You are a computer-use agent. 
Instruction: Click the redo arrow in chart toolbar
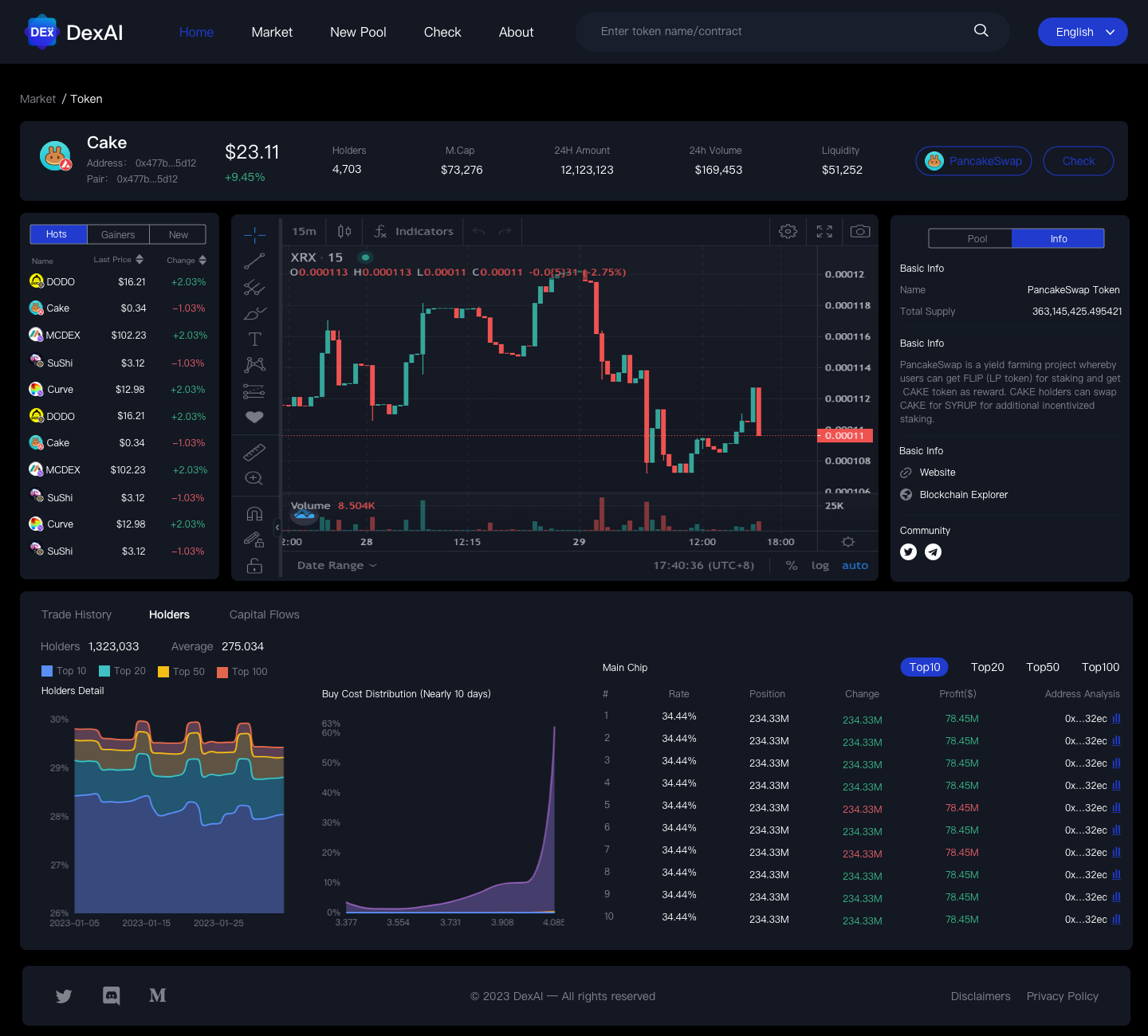pos(505,231)
